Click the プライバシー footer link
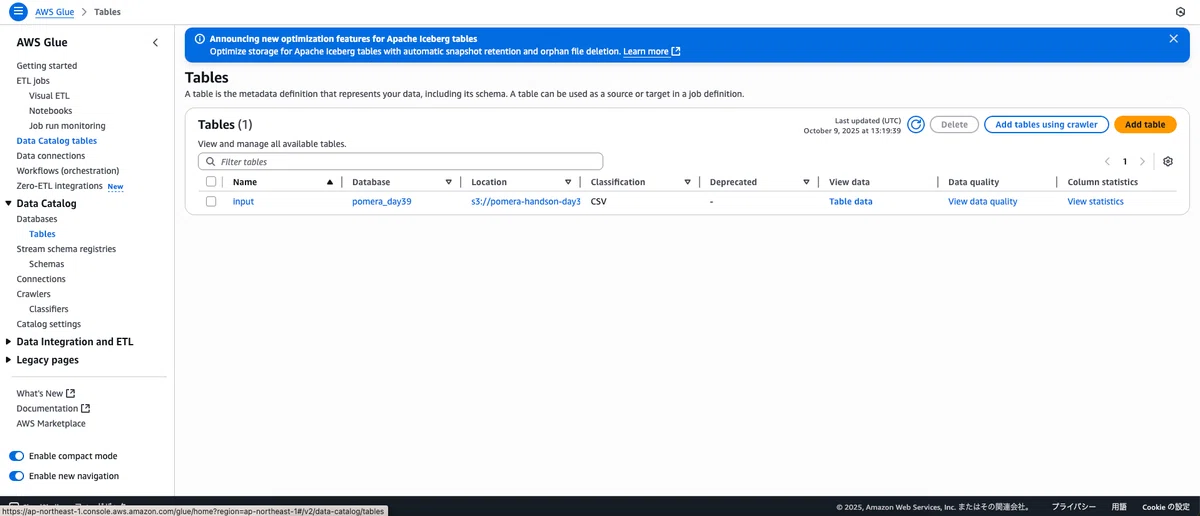The image size is (1200, 516). point(1074,507)
